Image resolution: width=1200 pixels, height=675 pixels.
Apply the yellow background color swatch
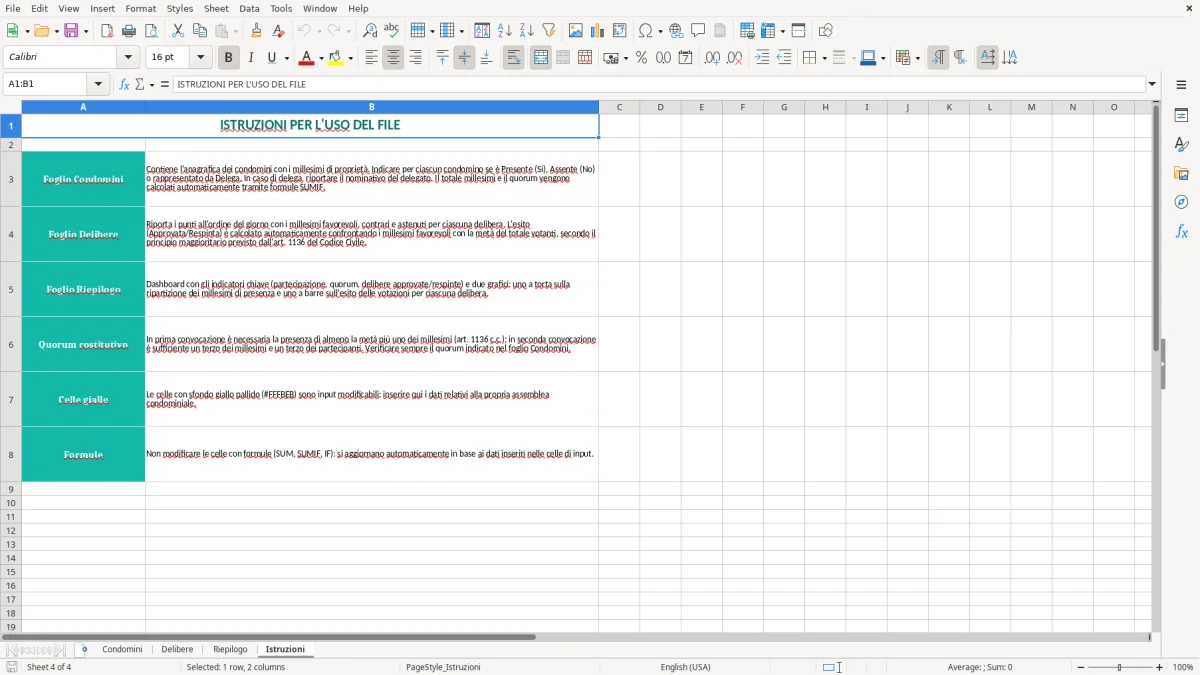coord(336,58)
